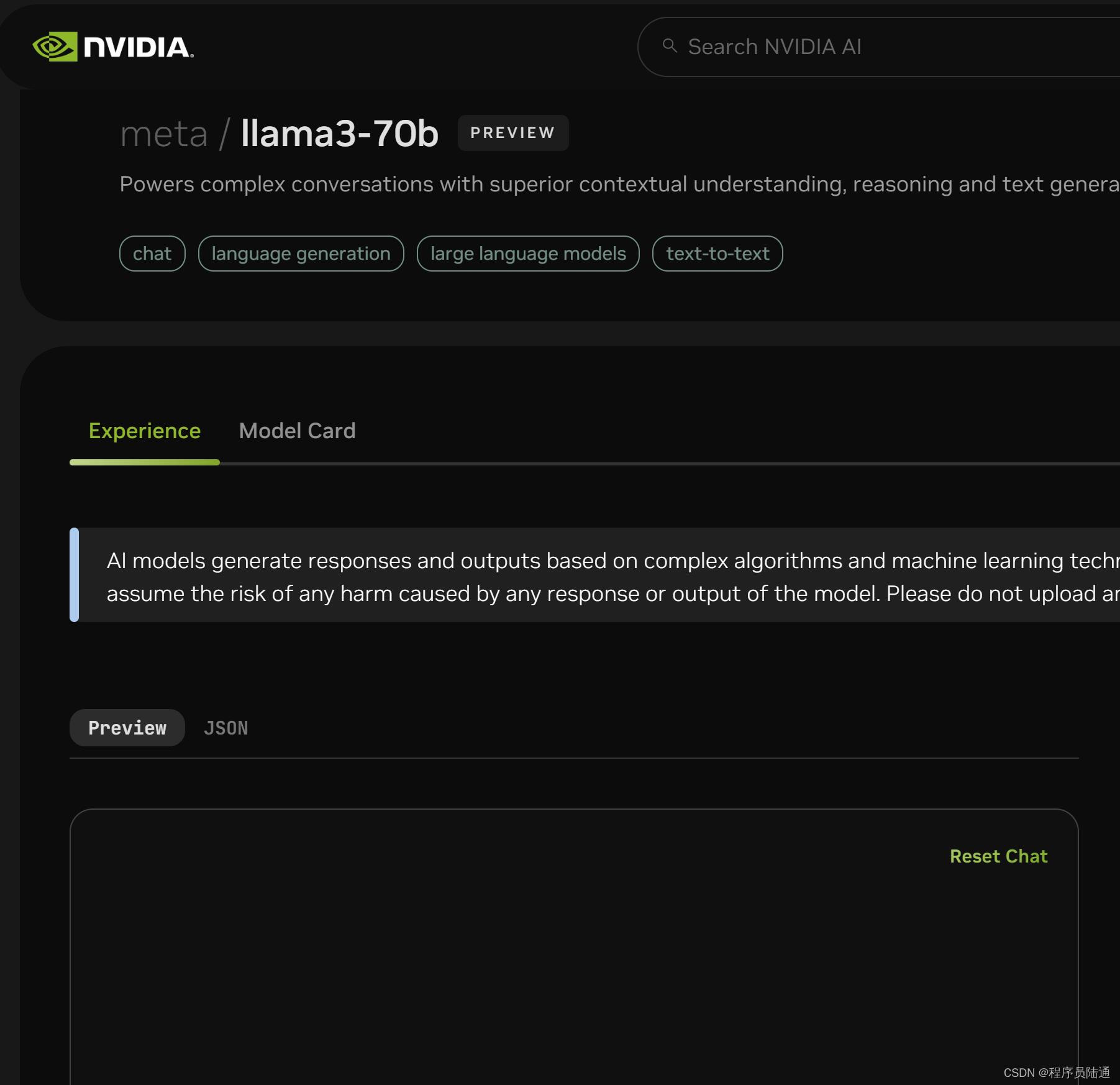This screenshot has width=1120, height=1085.
Task: Click the PREVIEW badge
Action: coord(513,133)
